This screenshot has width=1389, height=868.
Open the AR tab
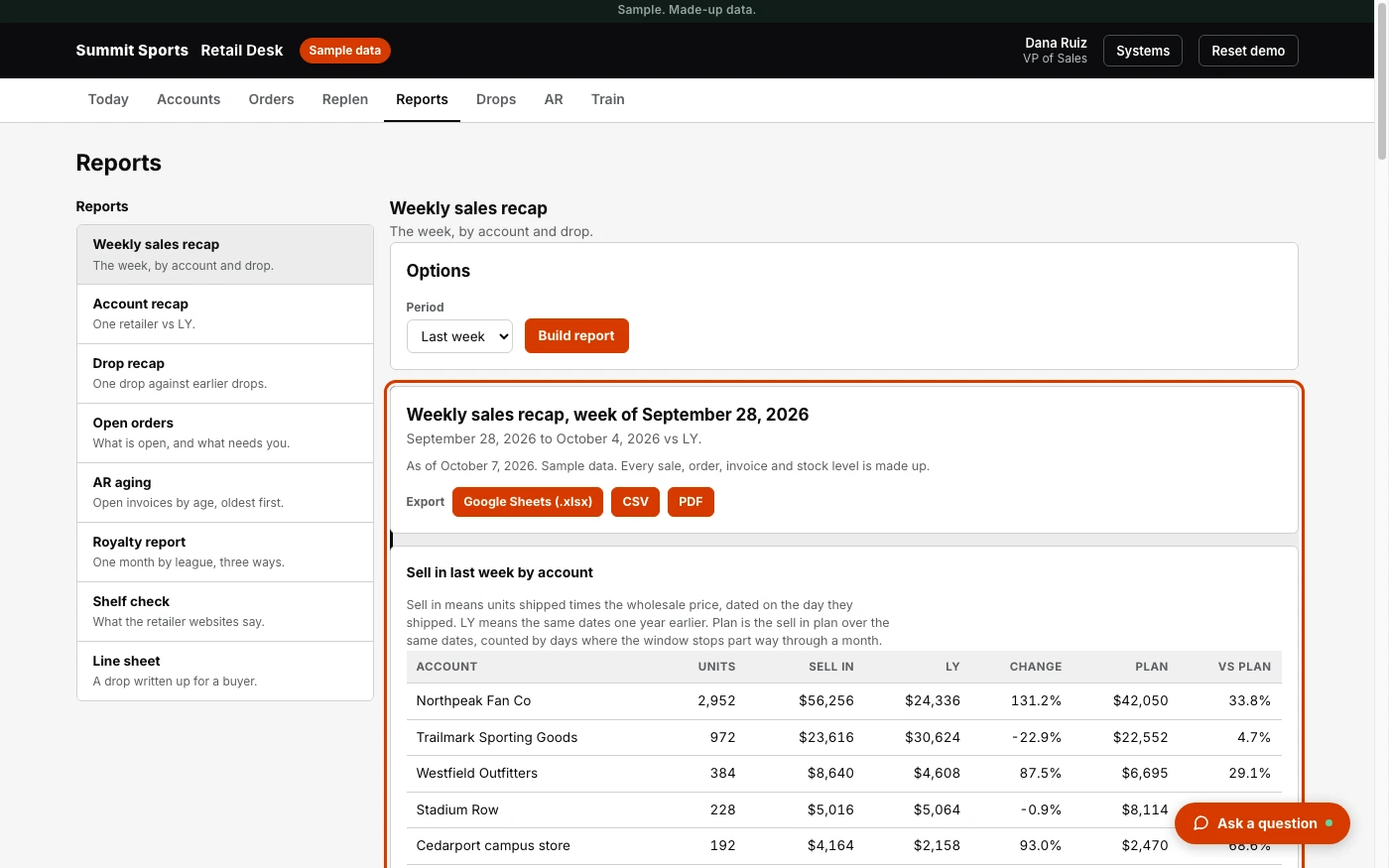pyautogui.click(x=554, y=99)
